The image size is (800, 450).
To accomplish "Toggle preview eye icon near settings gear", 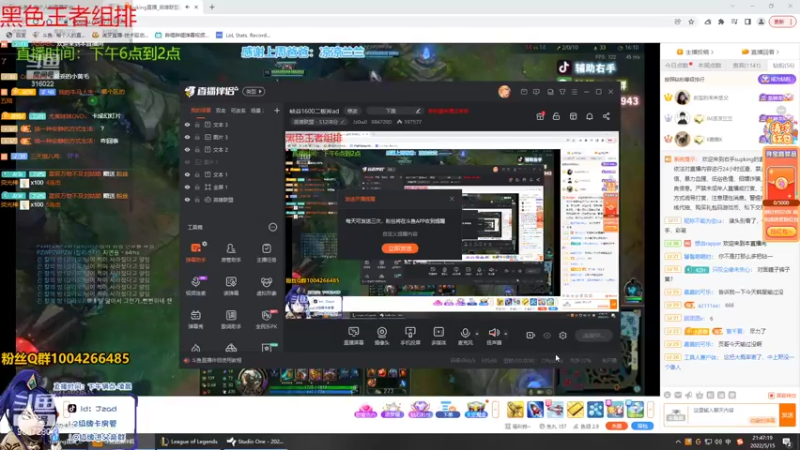I will 546,335.
